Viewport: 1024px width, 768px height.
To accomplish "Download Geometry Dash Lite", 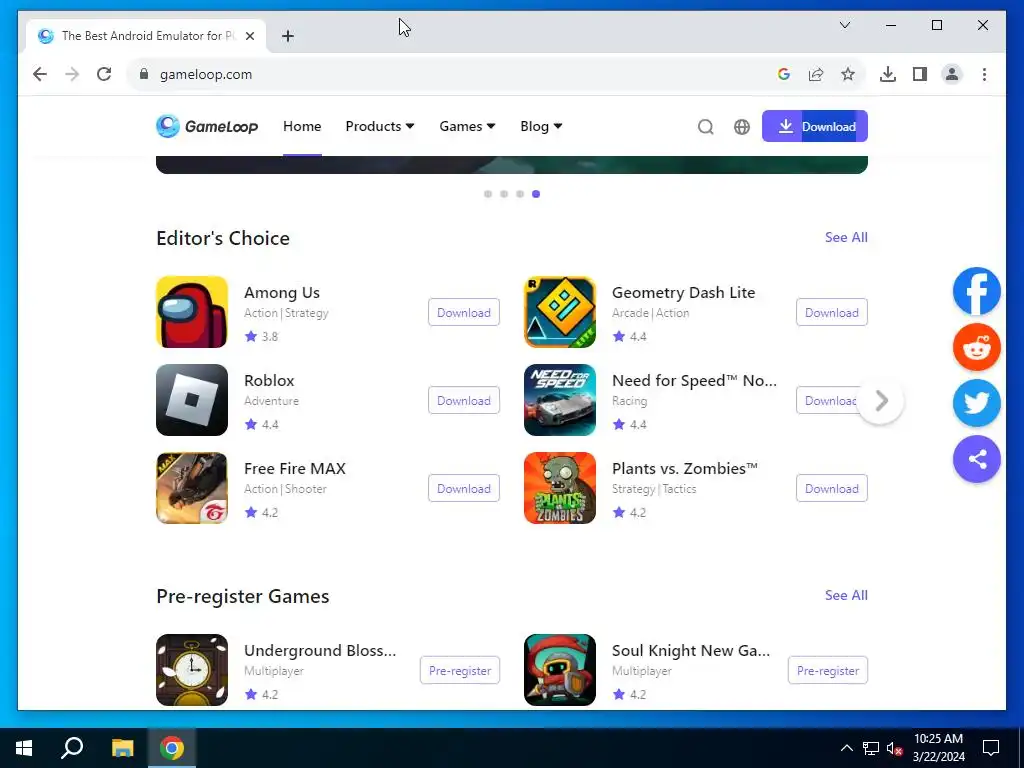I will (x=831, y=312).
